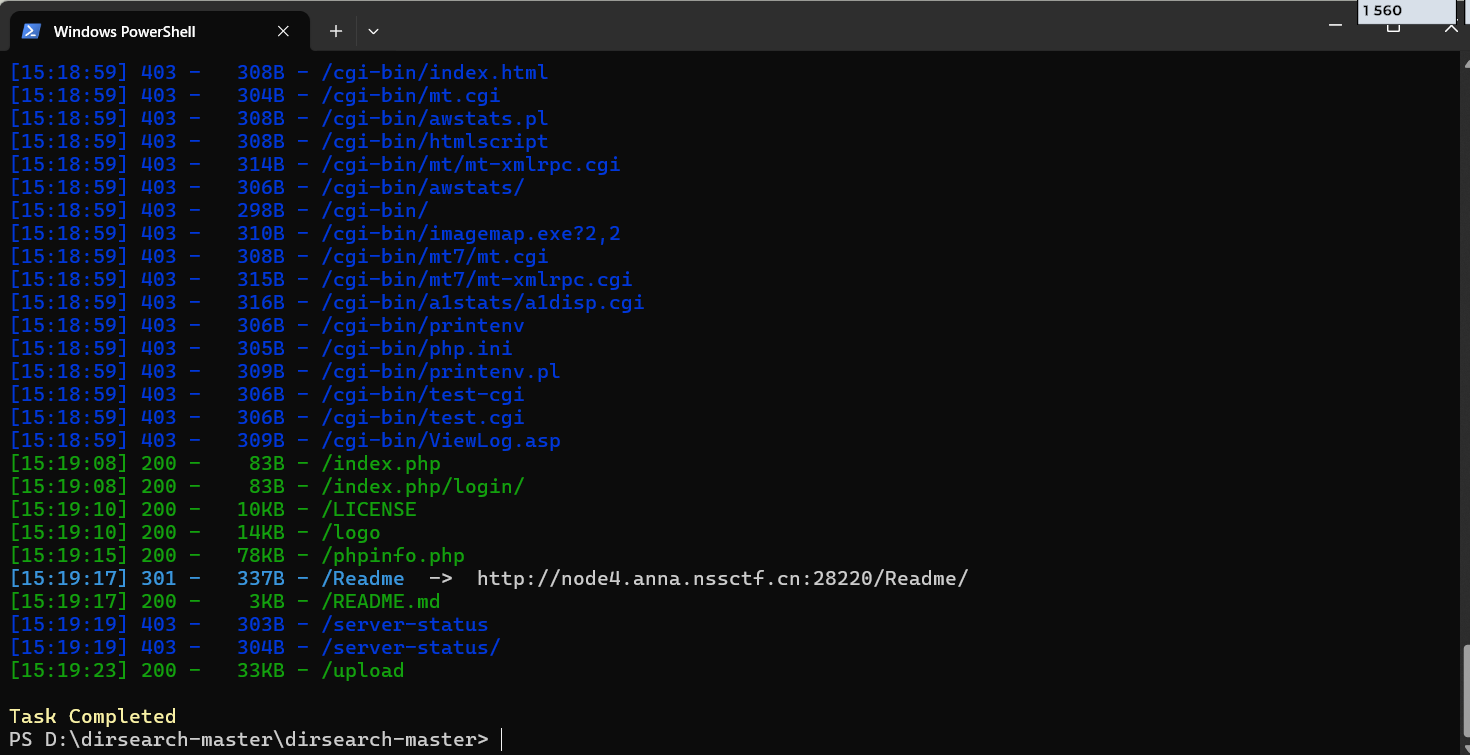Click the /cgi-bin/test.cgi path
The image size is (1470, 755).
coord(423,418)
